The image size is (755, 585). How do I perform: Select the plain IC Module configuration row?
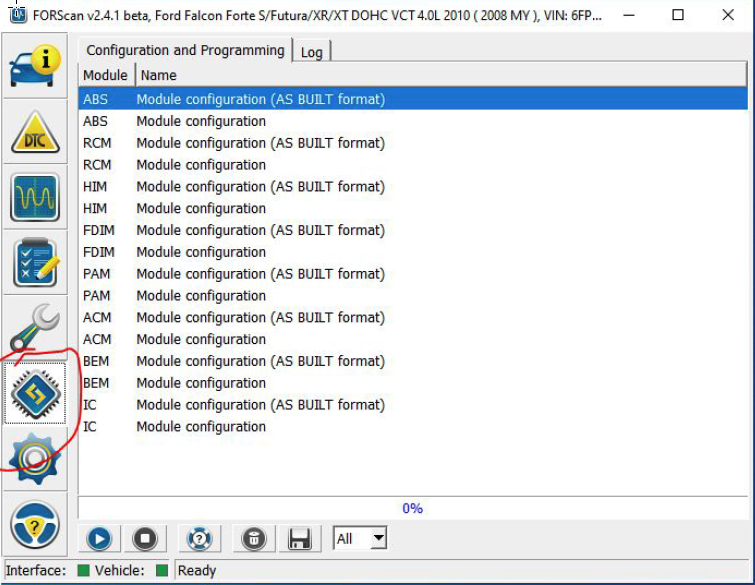pyautogui.click(x=413, y=427)
